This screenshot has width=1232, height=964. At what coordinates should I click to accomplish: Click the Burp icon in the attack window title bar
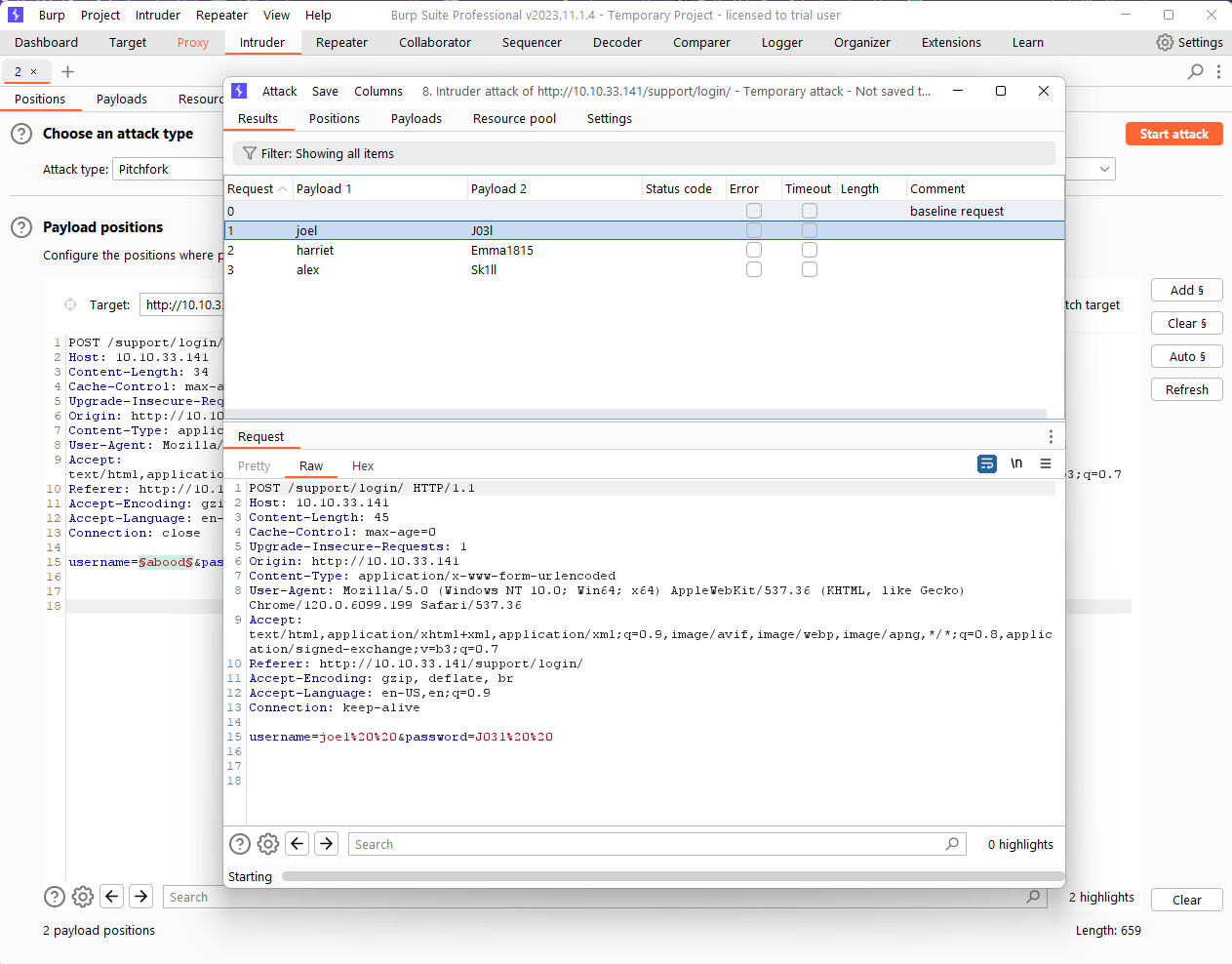point(239,91)
